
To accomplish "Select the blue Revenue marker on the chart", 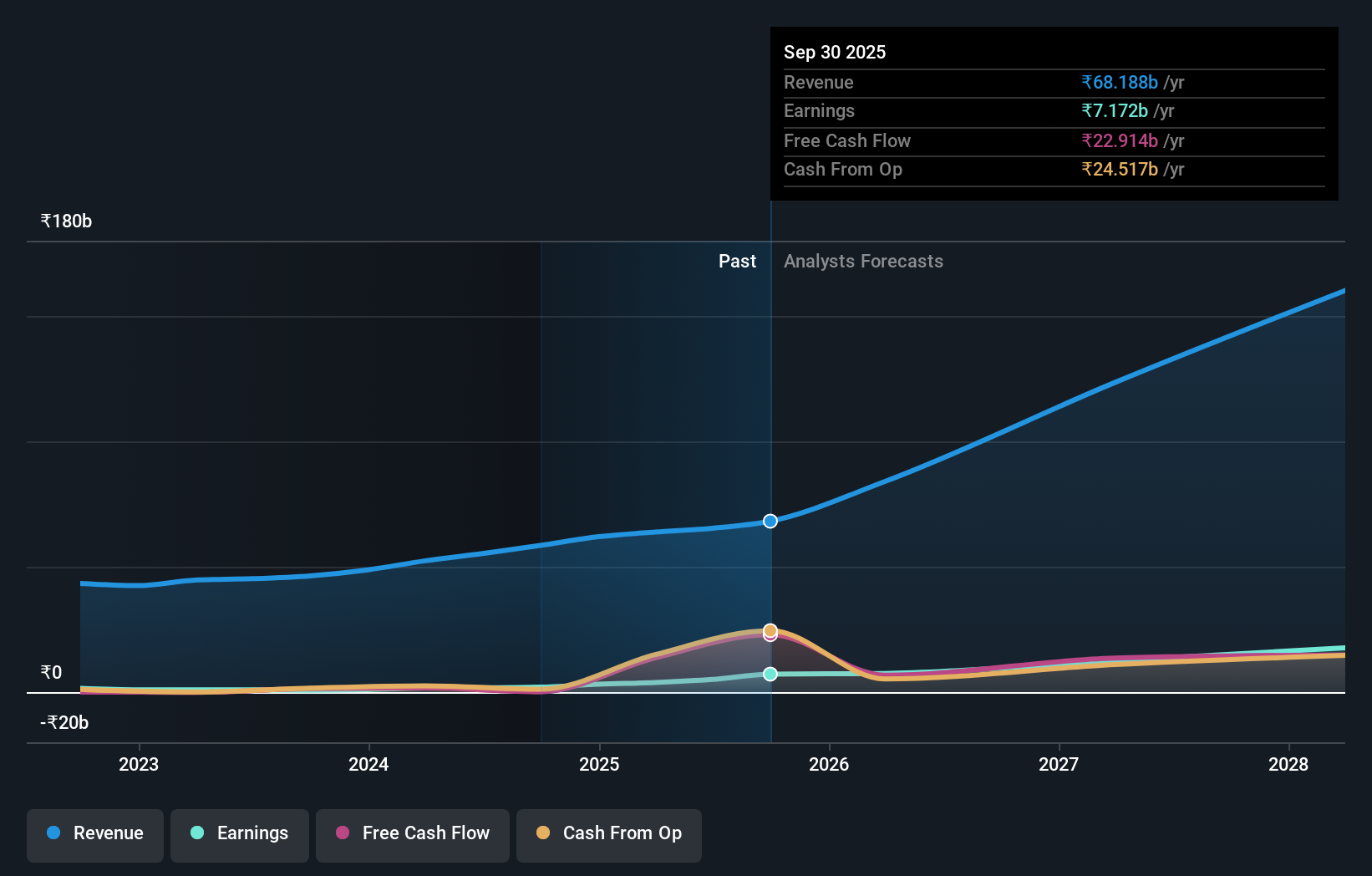I will (770, 521).
